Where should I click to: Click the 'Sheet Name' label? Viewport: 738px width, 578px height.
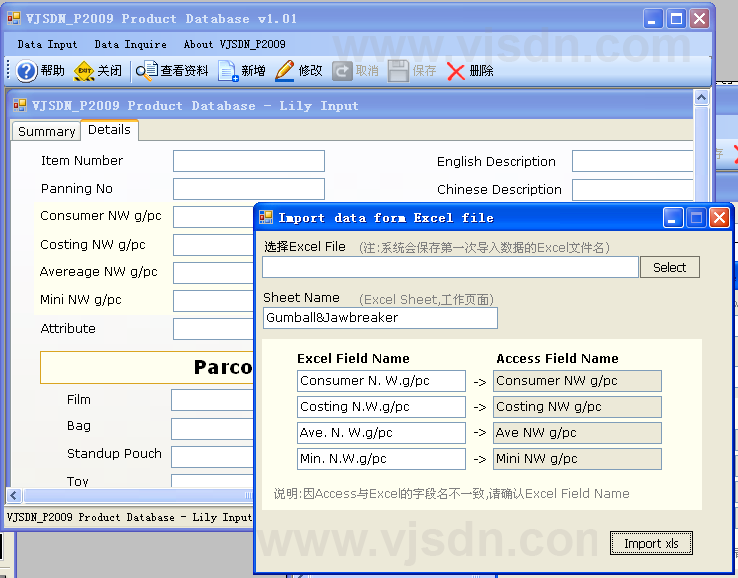301,297
